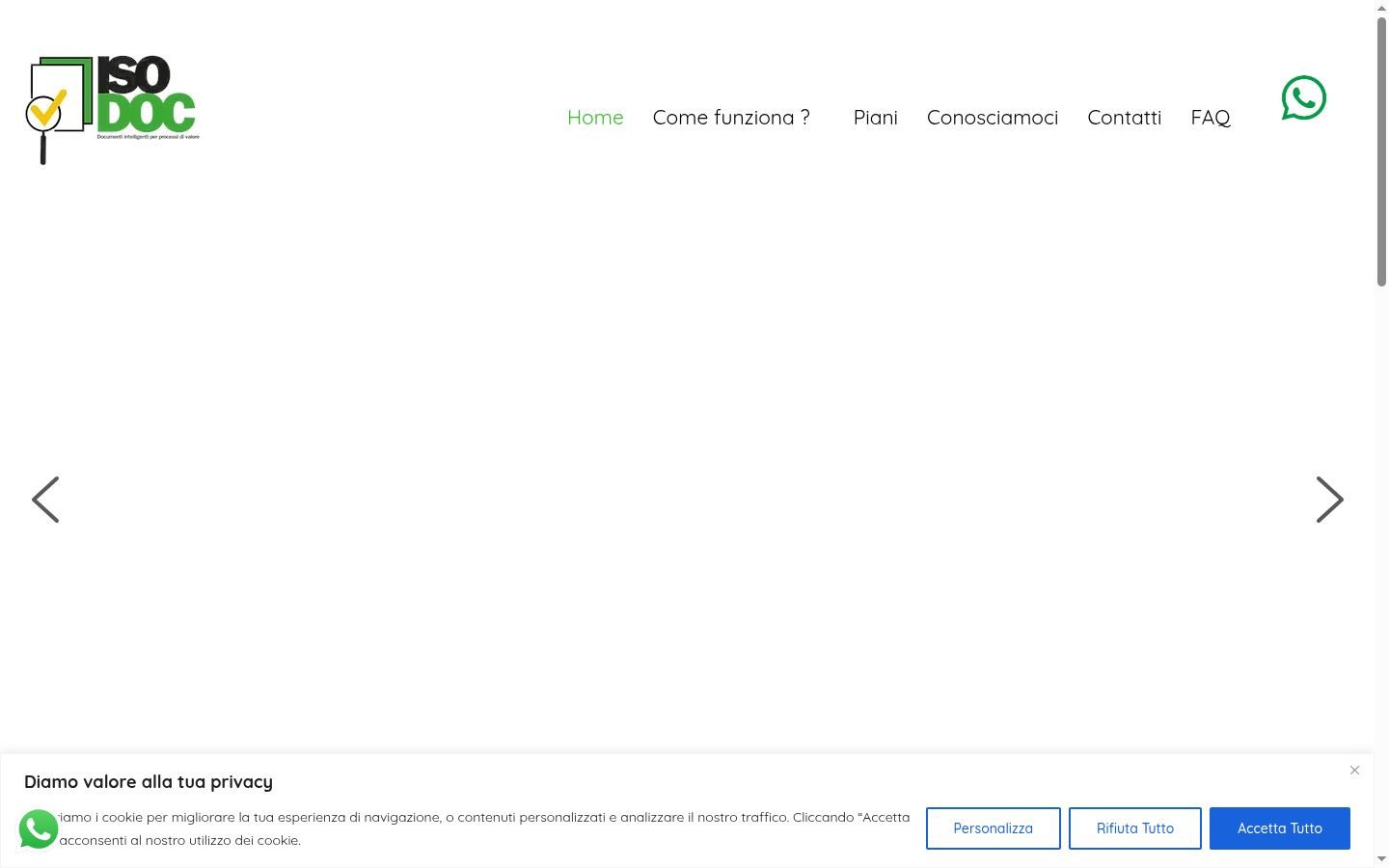
Task: Open the Conosciamoci page
Action: (993, 118)
